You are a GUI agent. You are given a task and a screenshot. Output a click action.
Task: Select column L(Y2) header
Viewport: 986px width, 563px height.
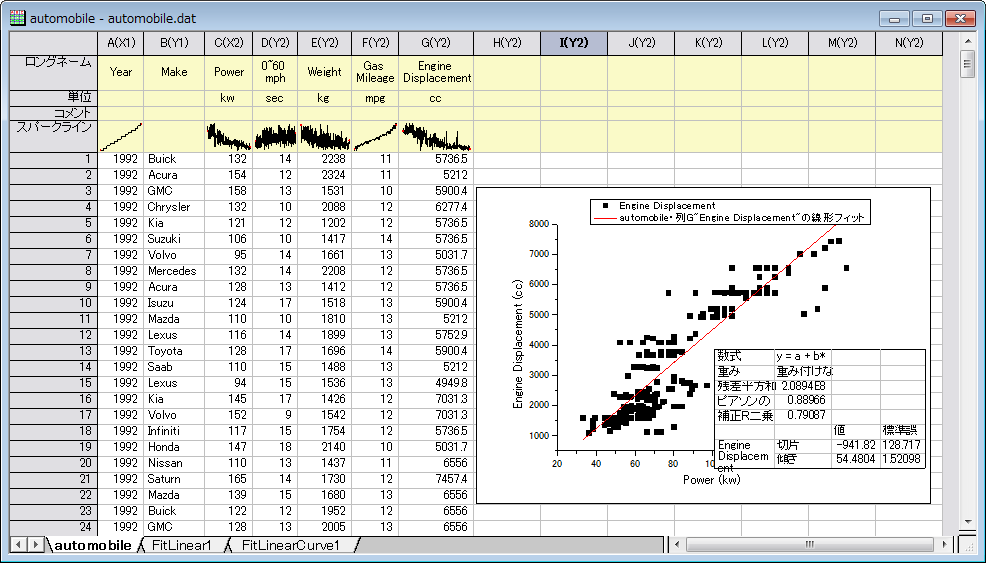[775, 43]
